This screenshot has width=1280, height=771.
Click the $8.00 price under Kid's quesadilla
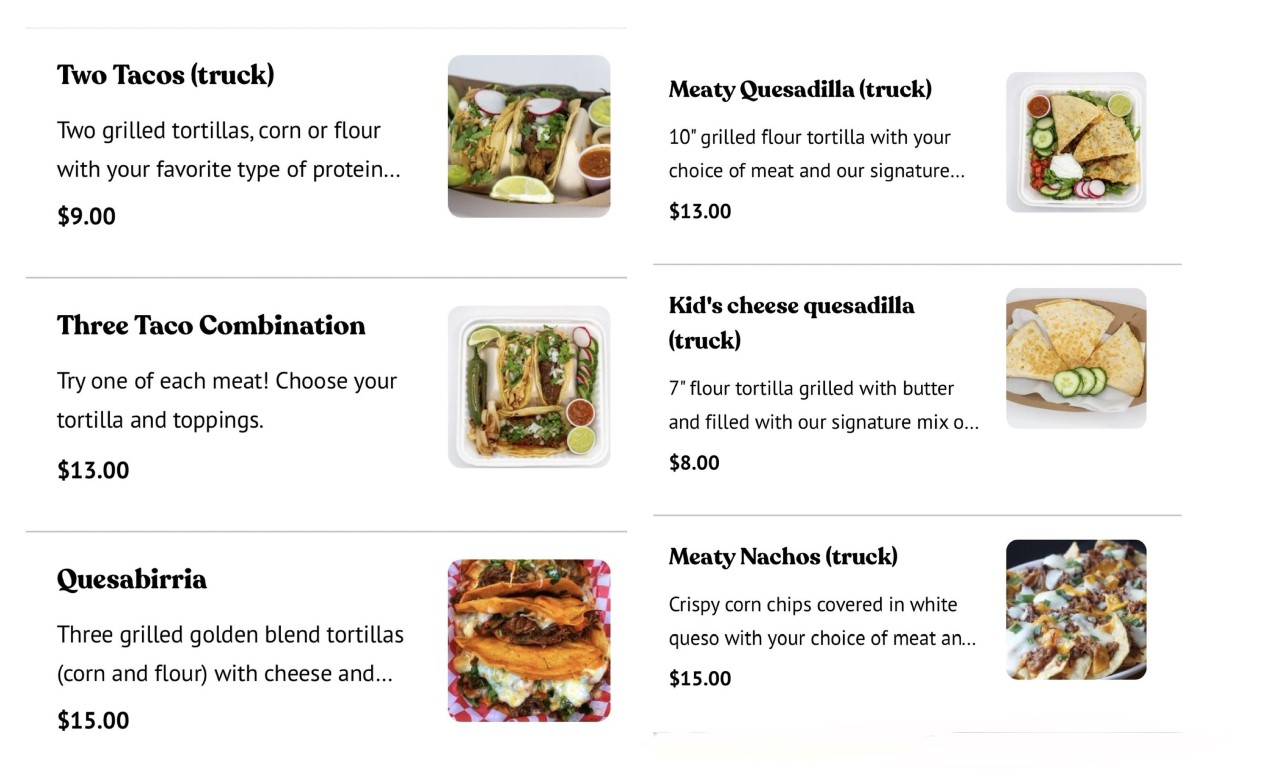[694, 462]
